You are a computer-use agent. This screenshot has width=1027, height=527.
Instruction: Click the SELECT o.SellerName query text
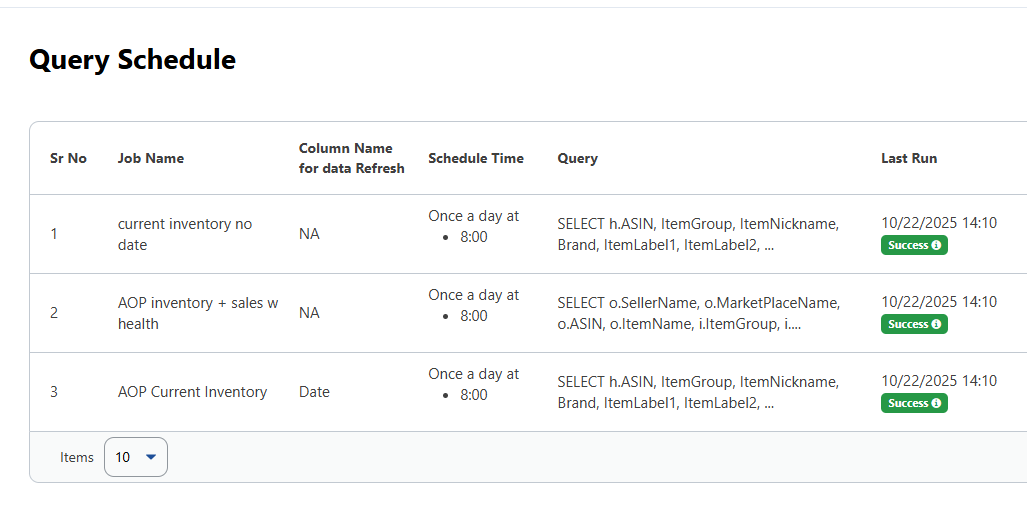pos(698,313)
